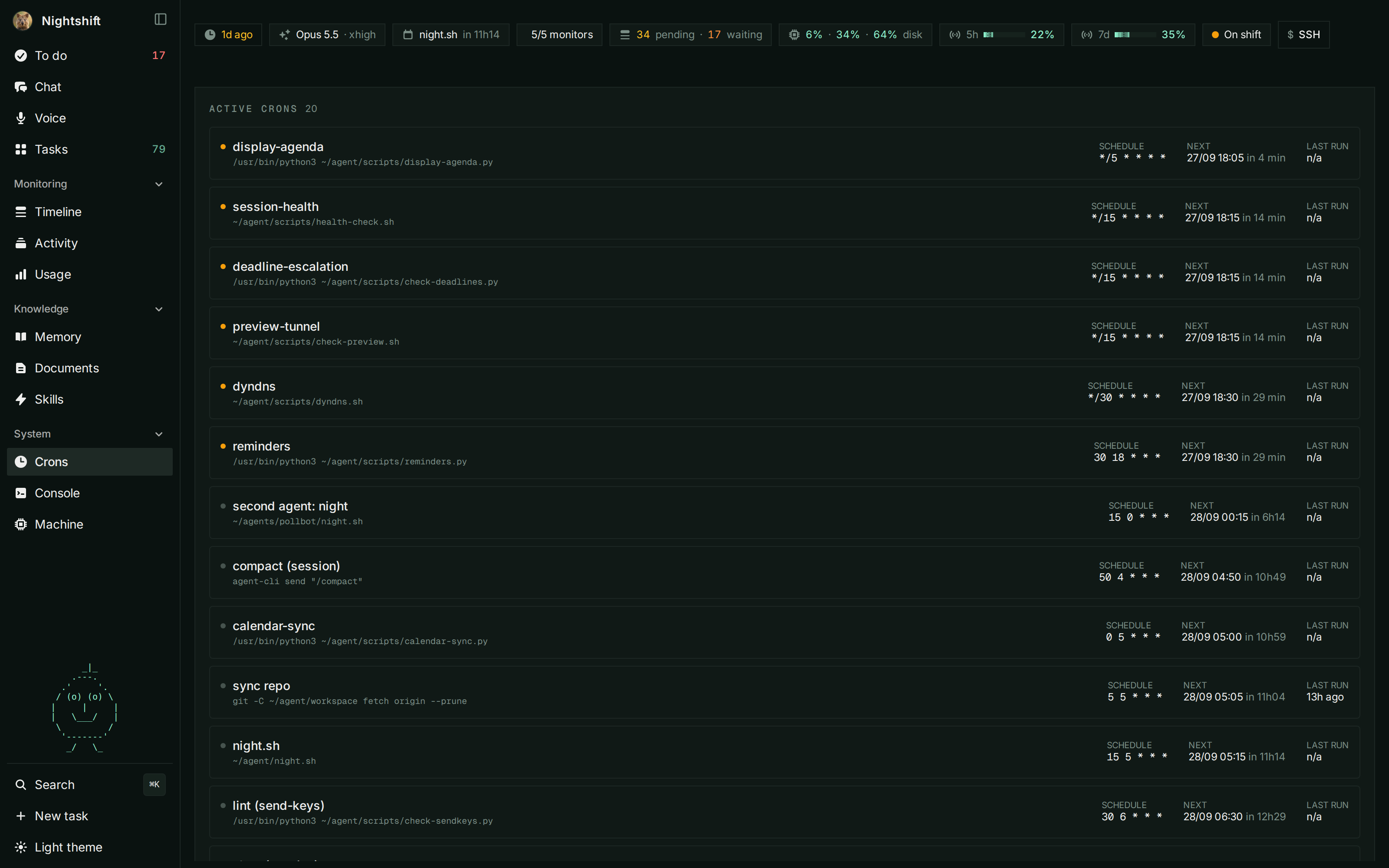Open Machine chip icon
Viewport: 1389px width, 868px height.
(x=21, y=524)
